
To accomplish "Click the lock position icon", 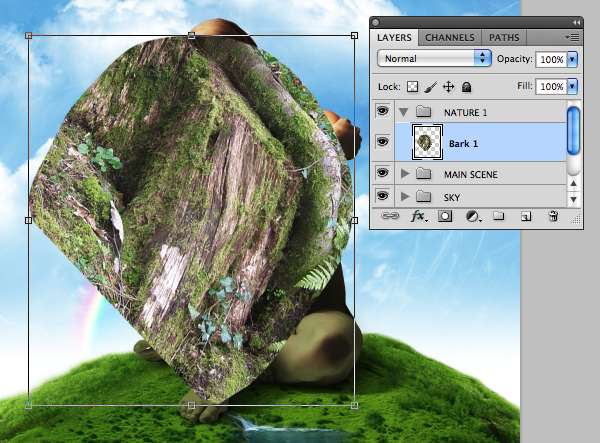I will [x=448, y=87].
